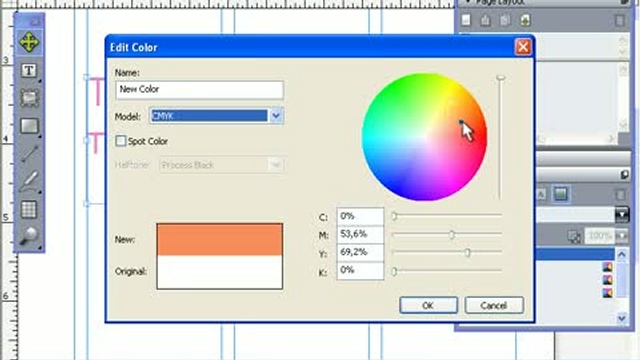Click the panel menu icon on Colors palette header
Image resolution: width=640 pixels, height=360 pixels.
(624, 175)
